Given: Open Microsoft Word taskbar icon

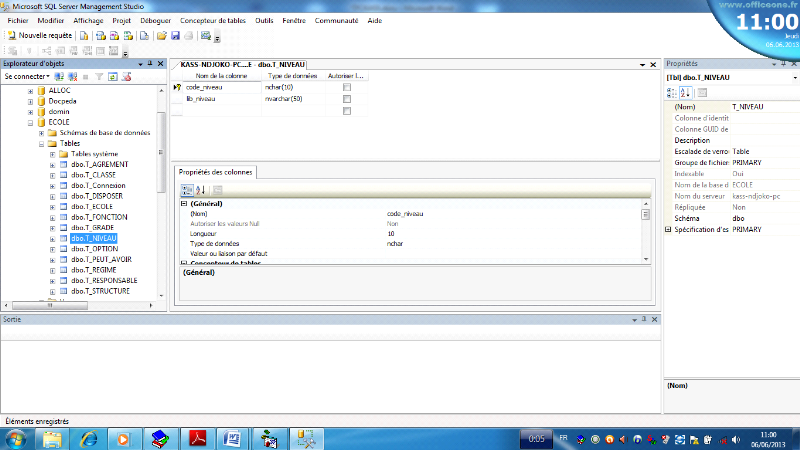Looking at the screenshot, I should coord(232,439).
